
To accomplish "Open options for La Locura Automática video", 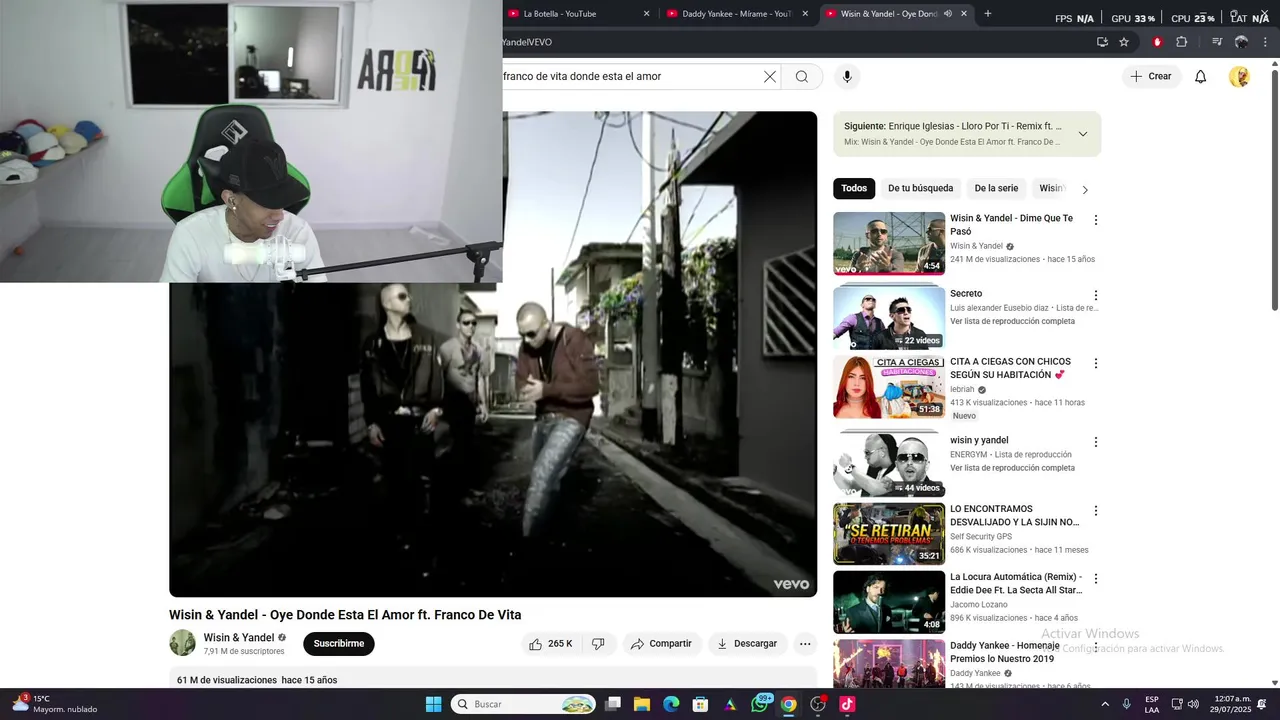I will pyautogui.click(x=1096, y=578).
